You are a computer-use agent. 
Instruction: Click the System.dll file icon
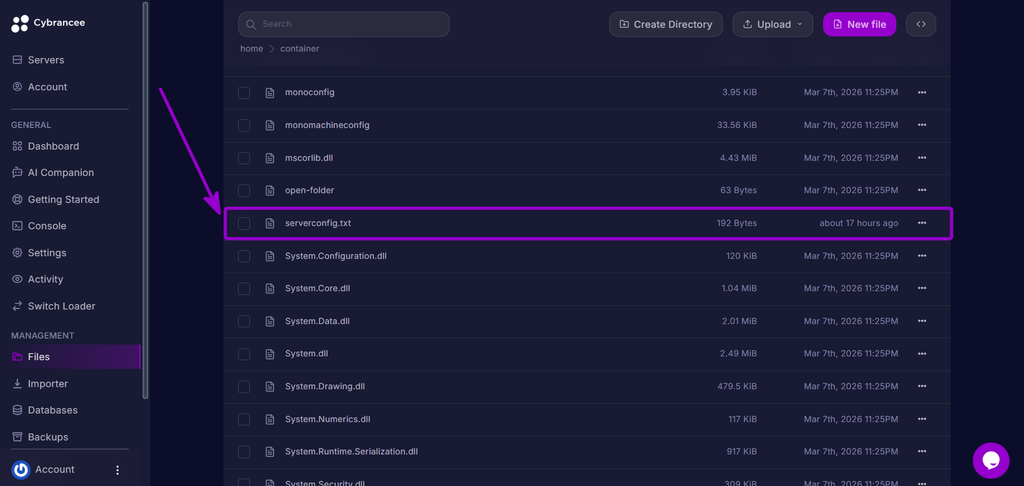pos(270,354)
